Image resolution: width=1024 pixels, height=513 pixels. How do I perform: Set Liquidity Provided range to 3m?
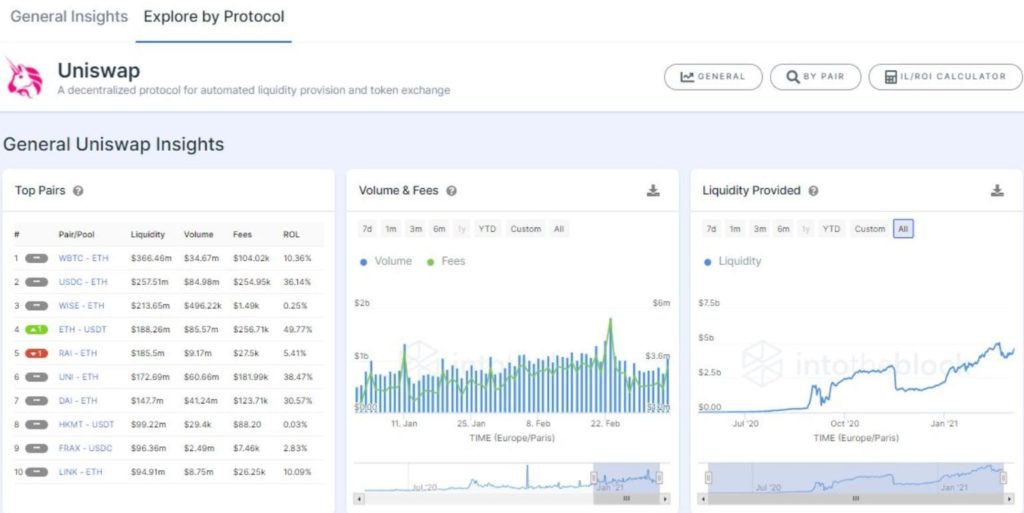click(760, 229)
